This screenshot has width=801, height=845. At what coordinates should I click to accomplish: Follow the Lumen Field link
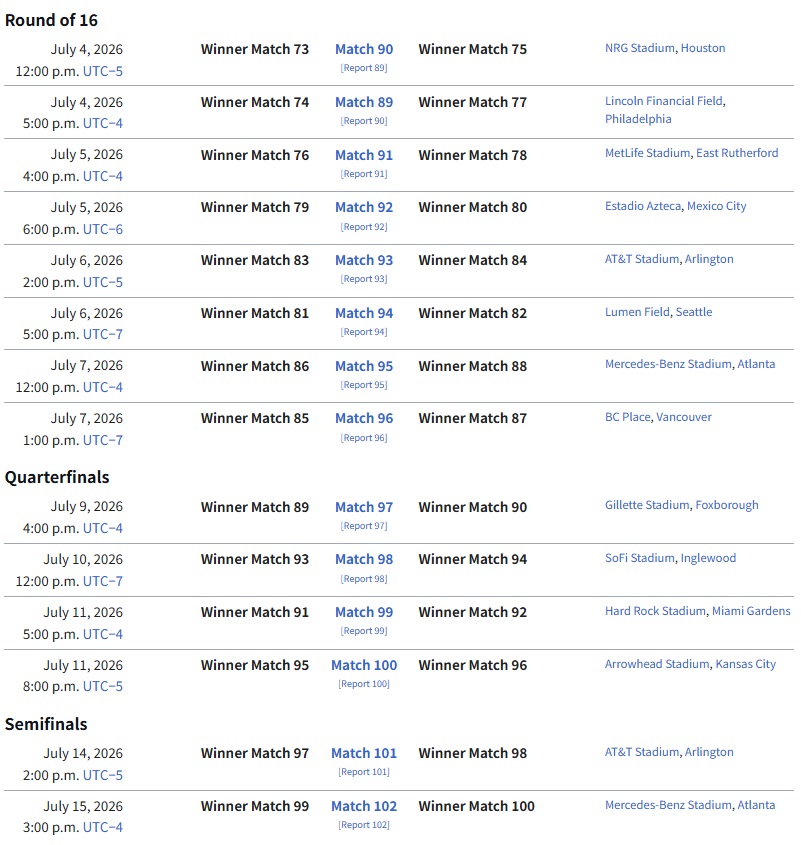(637, 312)
